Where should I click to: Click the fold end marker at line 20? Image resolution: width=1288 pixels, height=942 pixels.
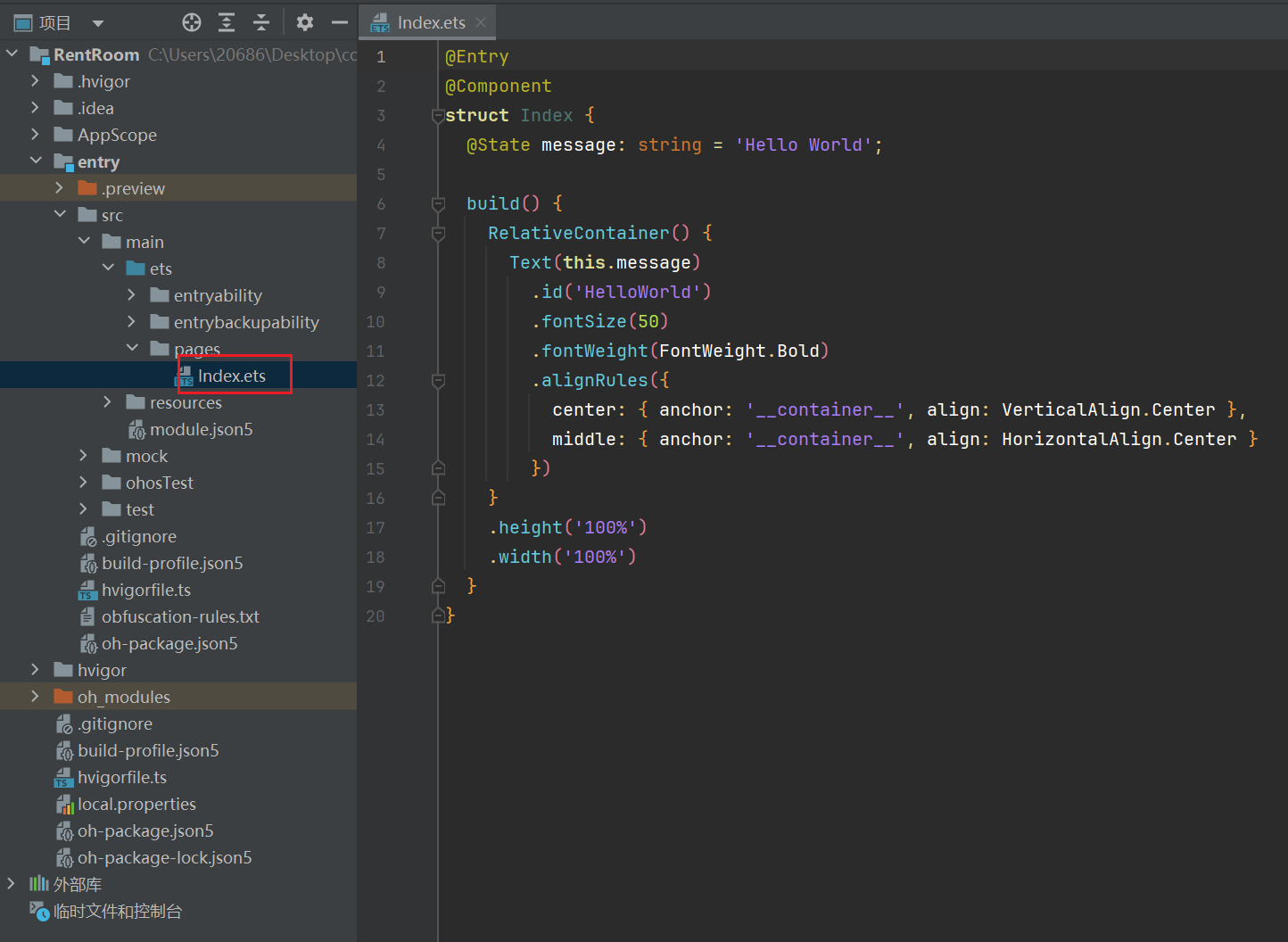coord(438,616)
